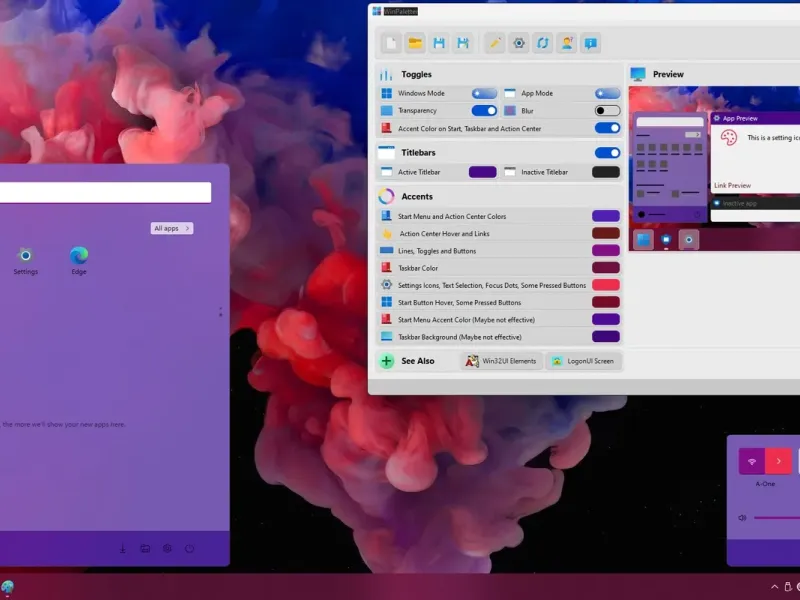This screenshot has height=600, width=800.
Task: Click the WinPaletter title bar app icon
Action: pos(377,11)
